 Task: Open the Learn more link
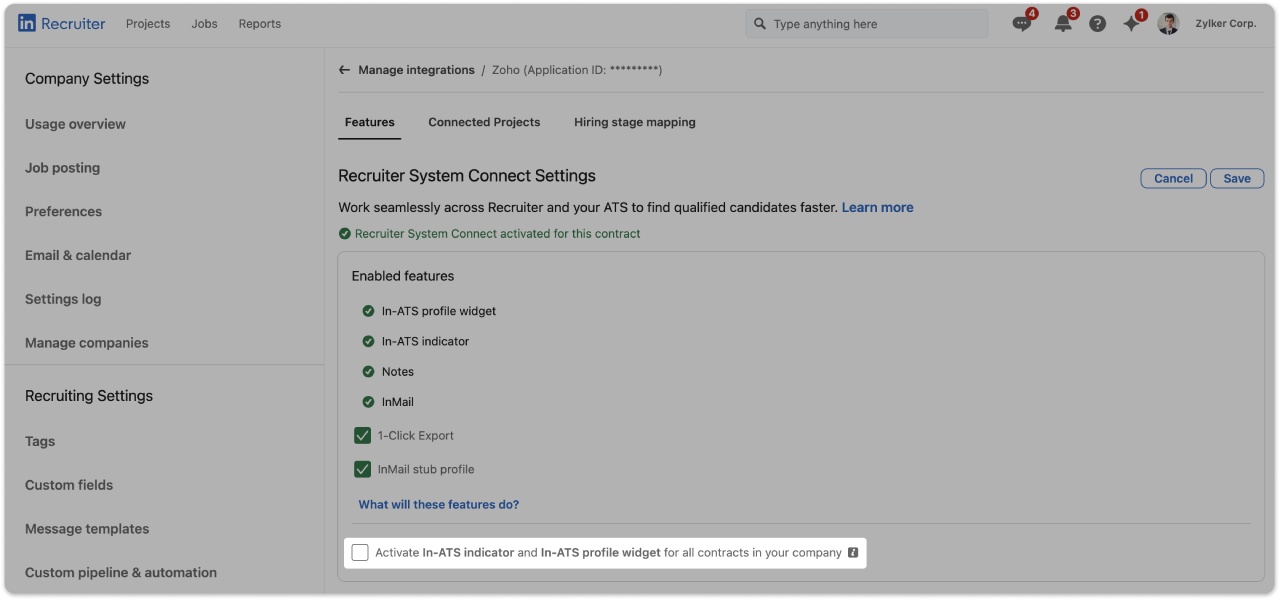[877, 207]
